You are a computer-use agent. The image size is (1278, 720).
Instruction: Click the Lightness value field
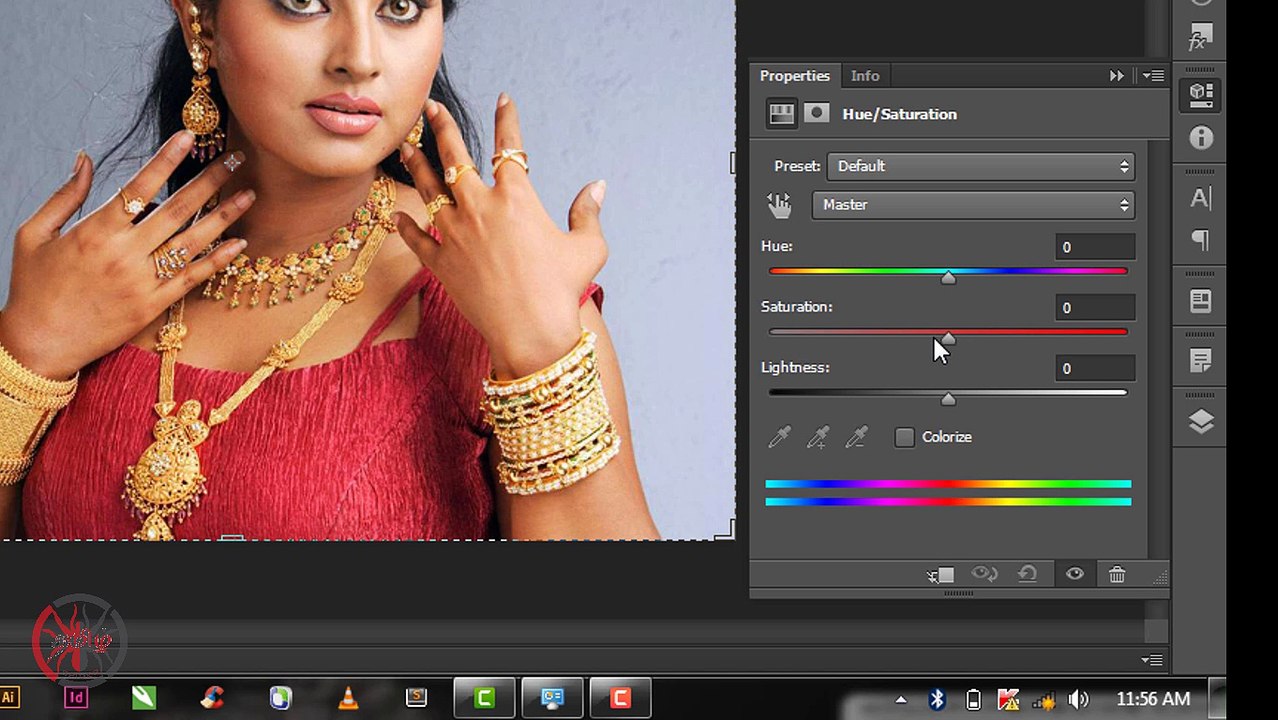coord(1095,369)
